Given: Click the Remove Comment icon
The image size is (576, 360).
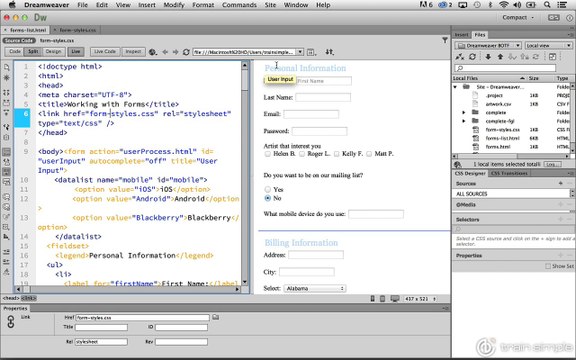Looking at the screenshot, I should 7,207.
